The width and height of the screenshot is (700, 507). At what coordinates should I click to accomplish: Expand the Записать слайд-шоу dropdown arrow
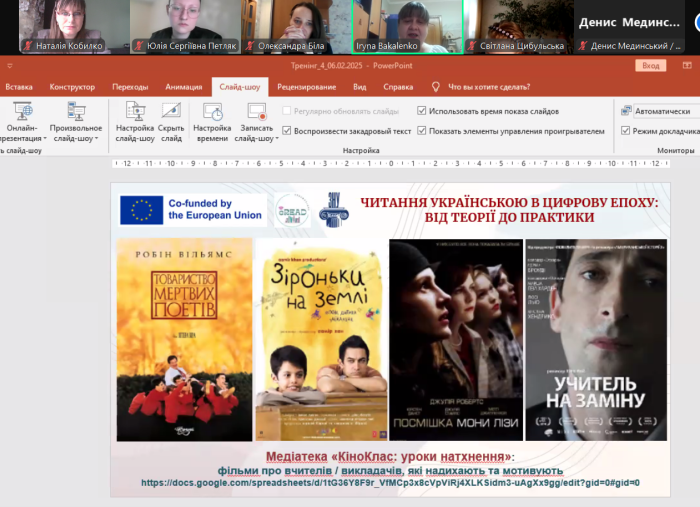point(277,139)
